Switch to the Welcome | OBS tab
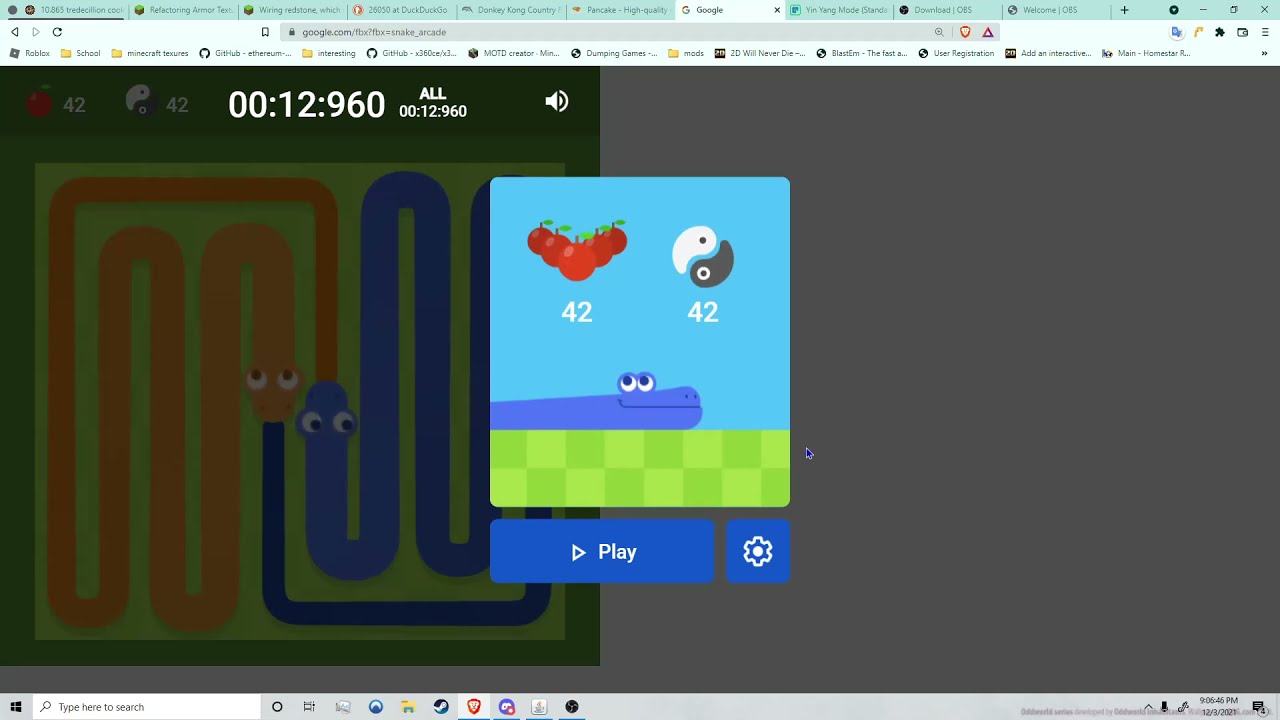This screenshot has width=1280, height=720. pyautogui.click(x=1055, y=10)
